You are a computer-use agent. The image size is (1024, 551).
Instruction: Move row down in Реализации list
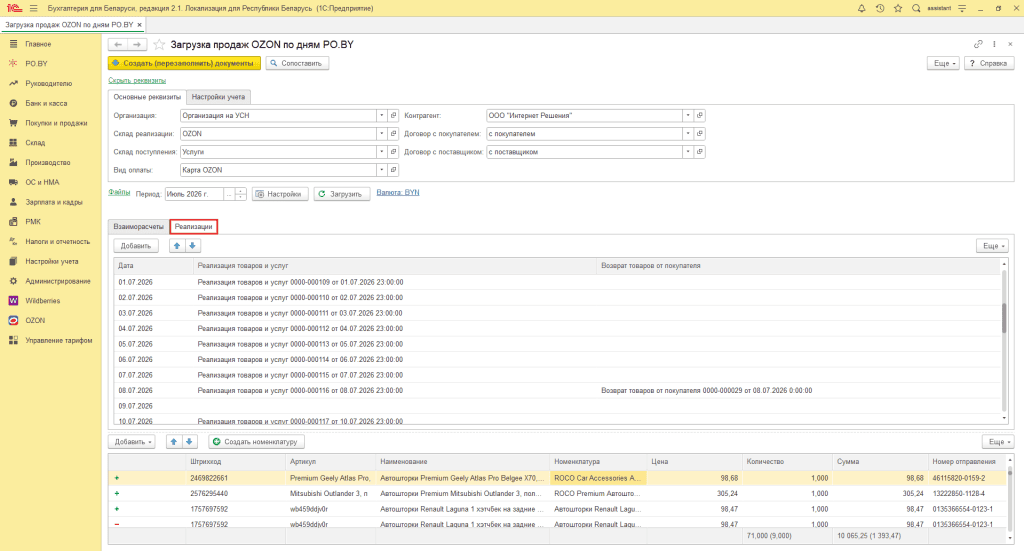pos(193,246)
